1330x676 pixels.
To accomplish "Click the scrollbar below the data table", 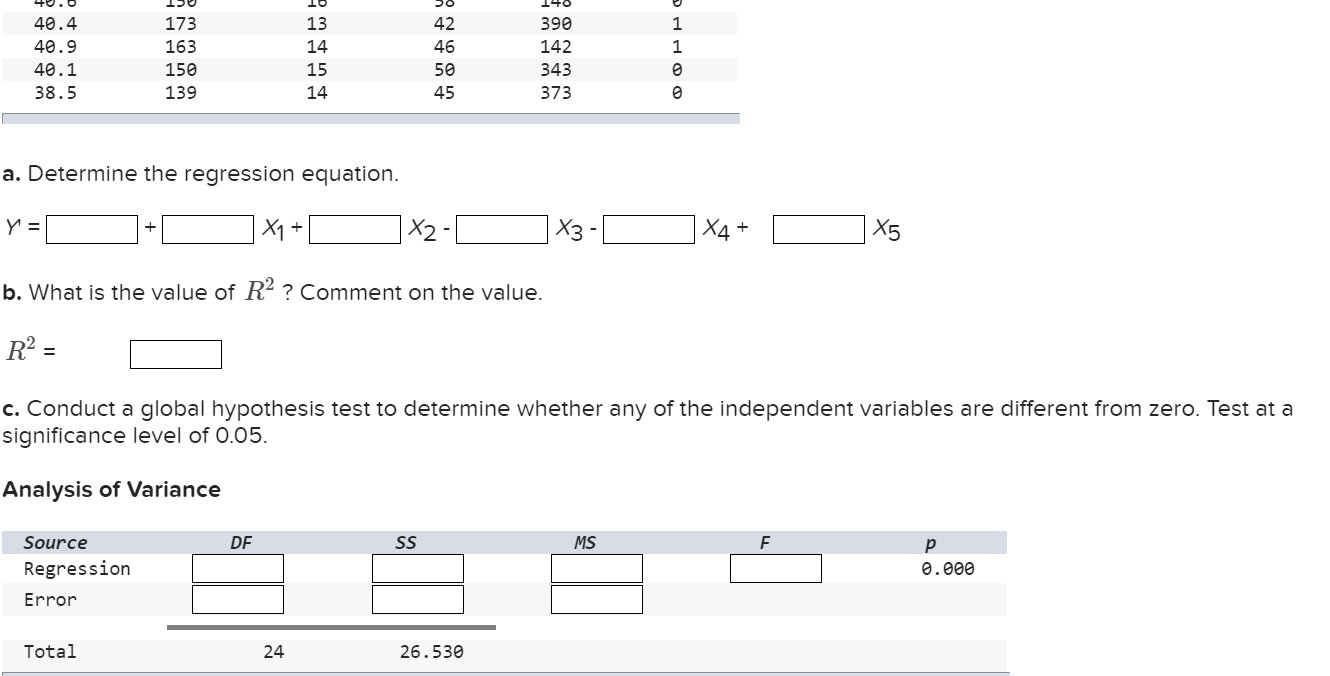I will click(370, 119).
